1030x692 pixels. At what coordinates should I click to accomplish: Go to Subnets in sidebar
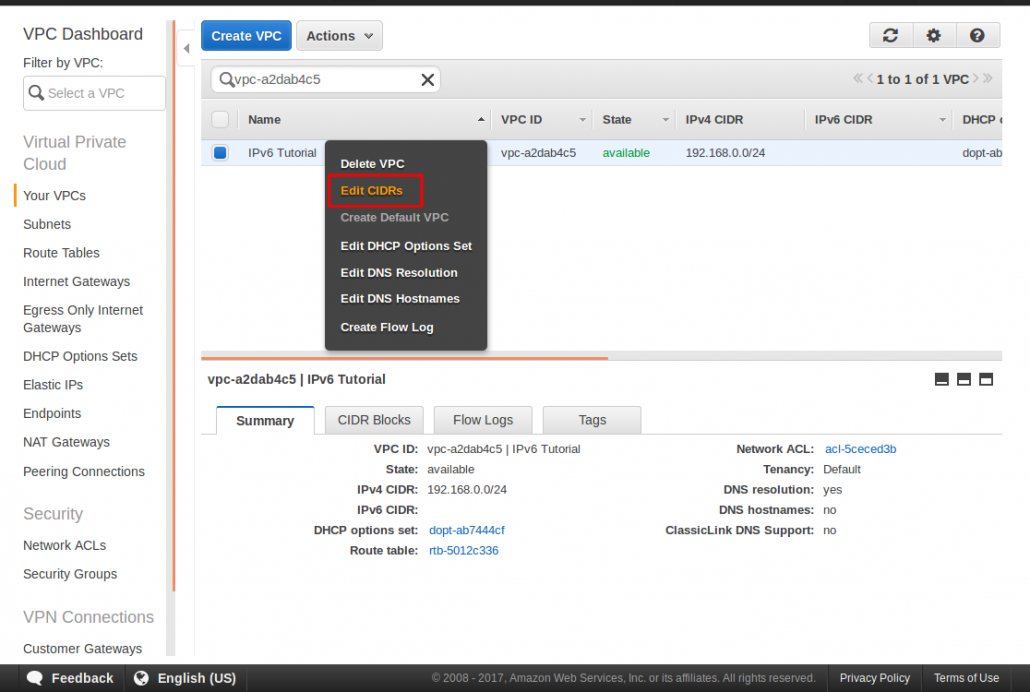pos(47,224)
